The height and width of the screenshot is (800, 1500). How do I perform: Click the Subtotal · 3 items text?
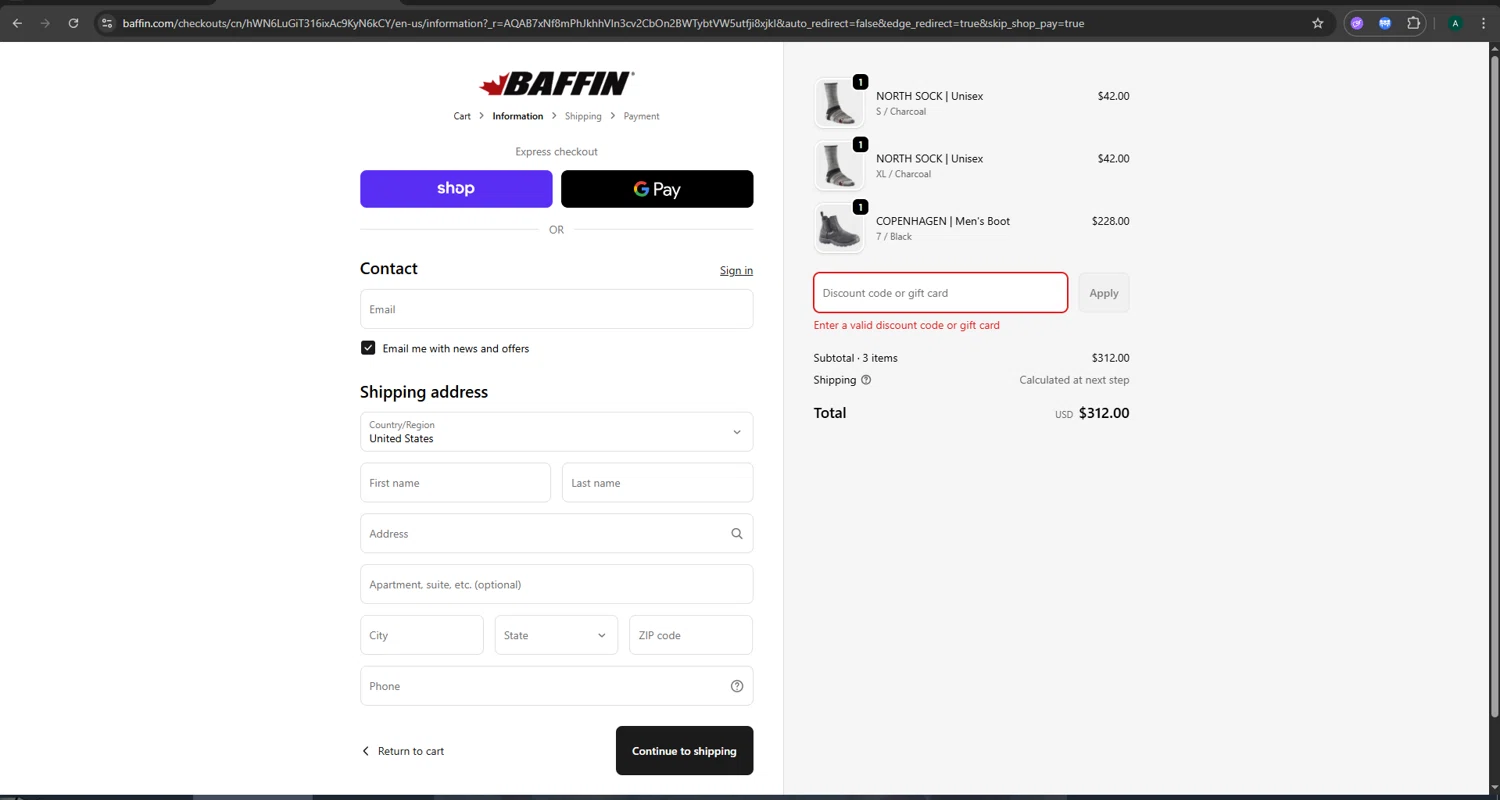pos(856,358)
